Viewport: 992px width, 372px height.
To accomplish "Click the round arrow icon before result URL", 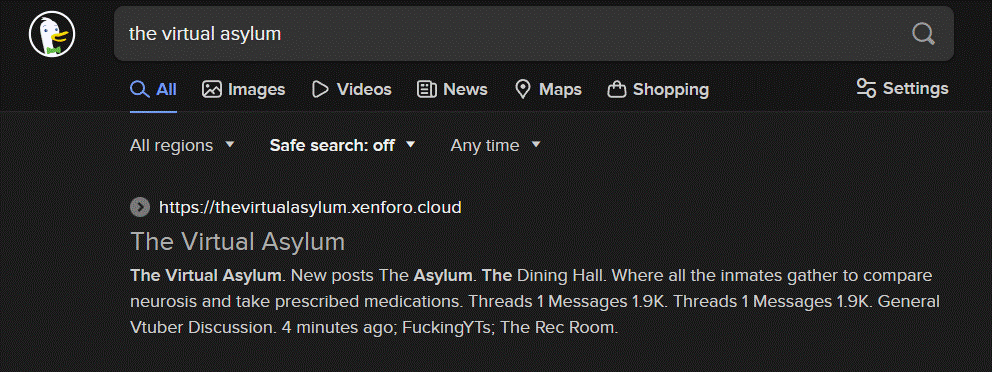I will click(x=140, y=207).
